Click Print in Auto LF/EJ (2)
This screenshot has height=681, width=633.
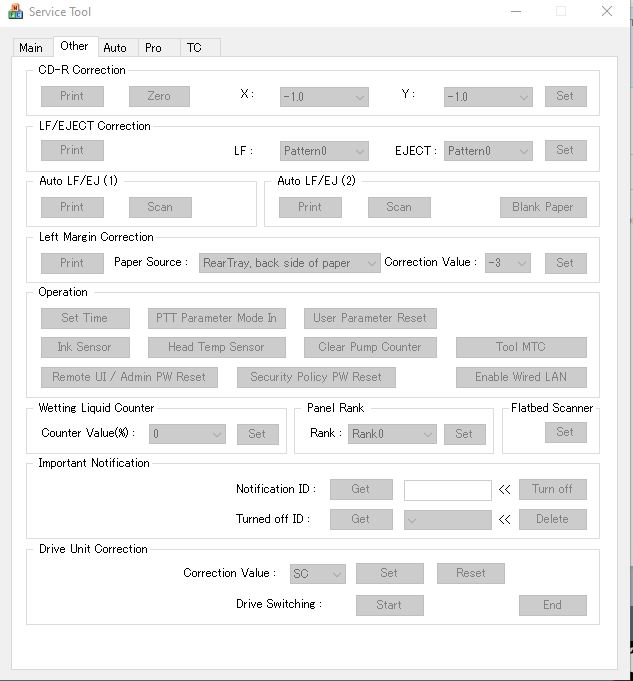tap(310, 207)
